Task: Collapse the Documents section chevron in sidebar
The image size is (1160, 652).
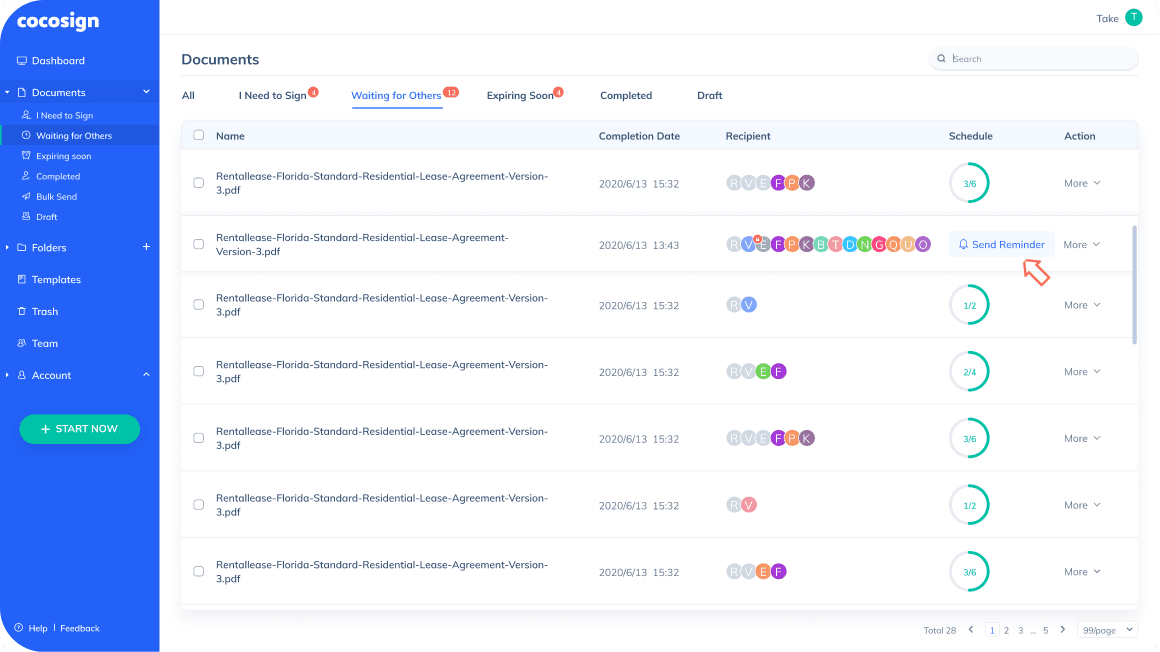Action: coord(146,92)
